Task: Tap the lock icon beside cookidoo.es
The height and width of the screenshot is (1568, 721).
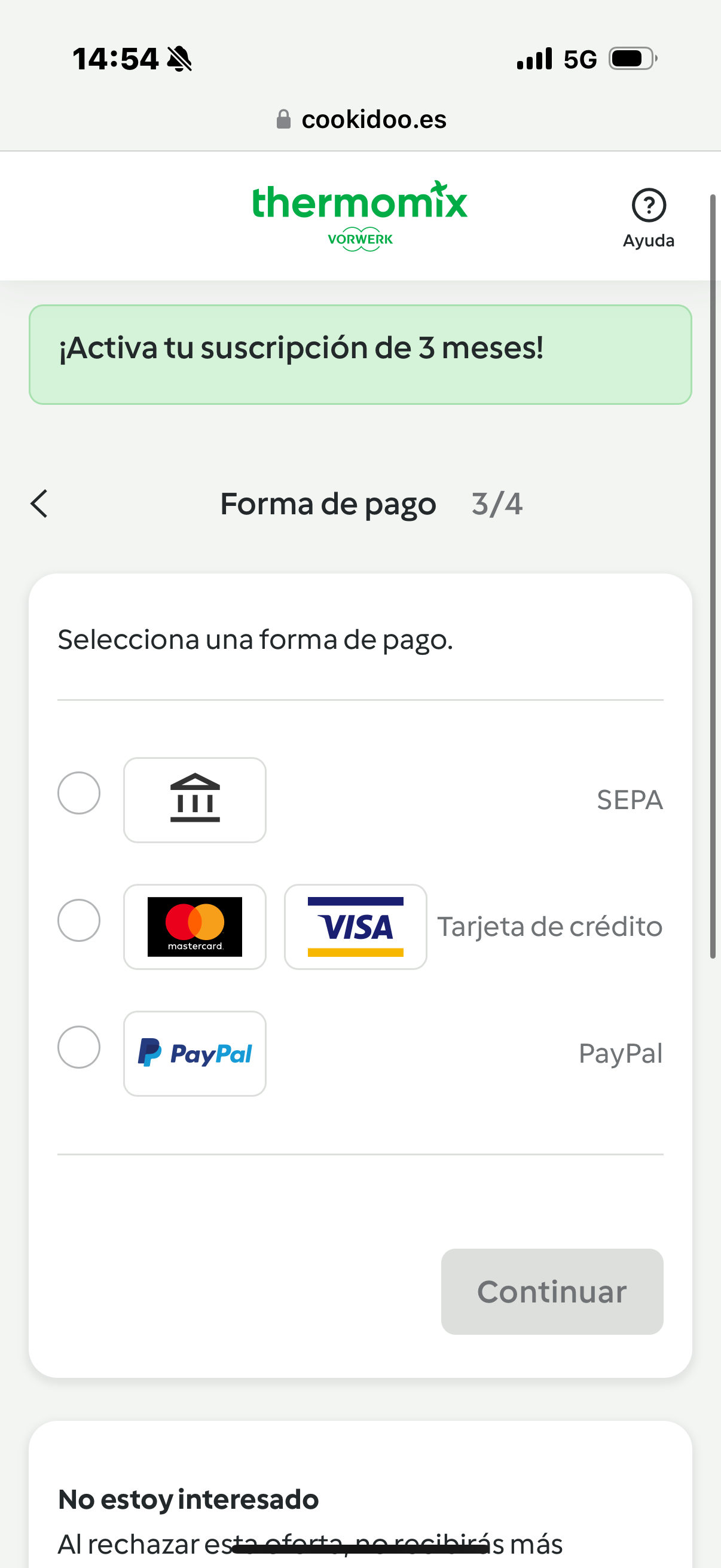Action: point(283,120)
